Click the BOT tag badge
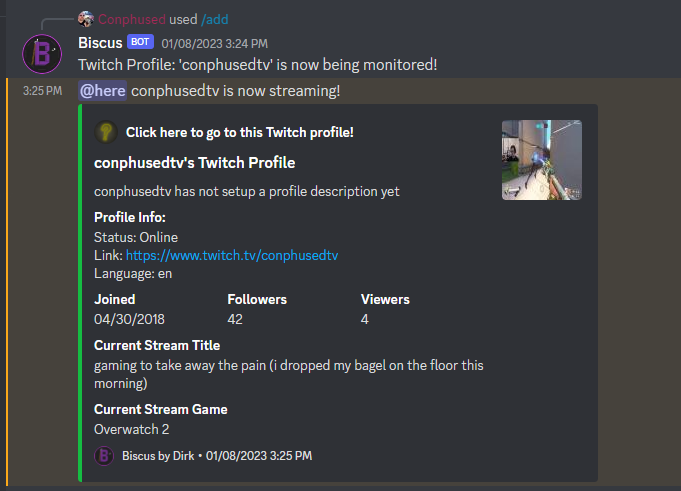The width and height of the screenshot is (681, 491). [x=140, y=42]
